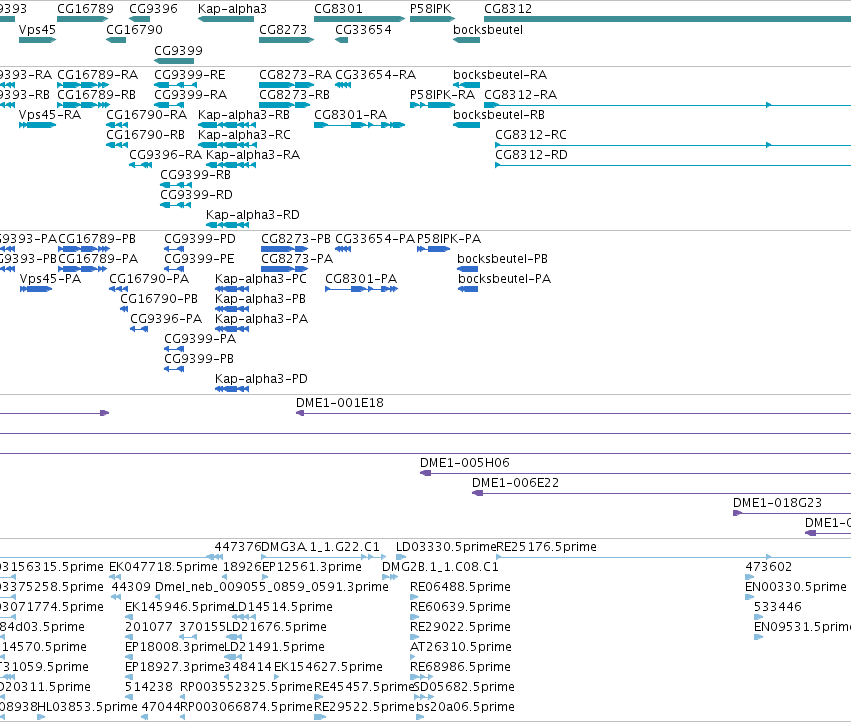This screenshot has width=851, height=722.
Task: Click protein CG9399-PB
Action: pos(199,358)
